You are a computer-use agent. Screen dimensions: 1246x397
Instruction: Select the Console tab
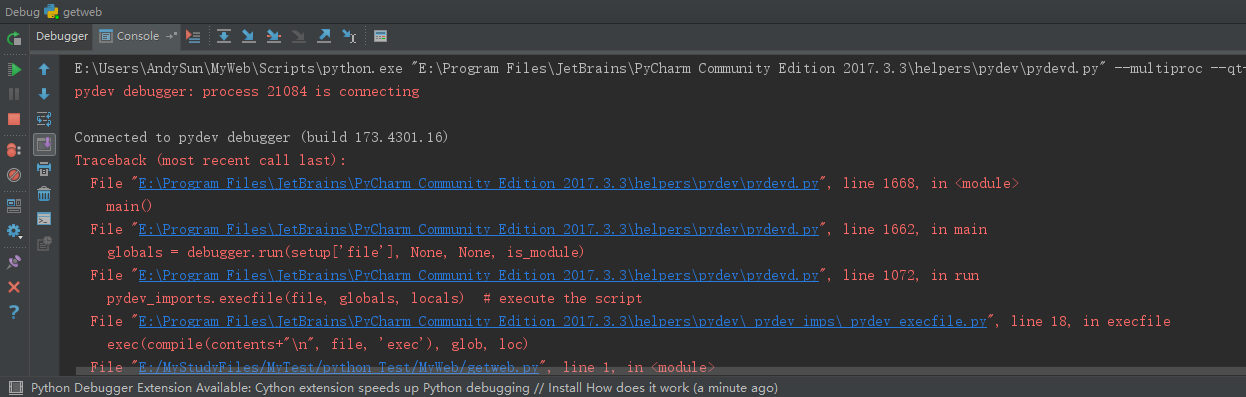click(x=137, y=36)
